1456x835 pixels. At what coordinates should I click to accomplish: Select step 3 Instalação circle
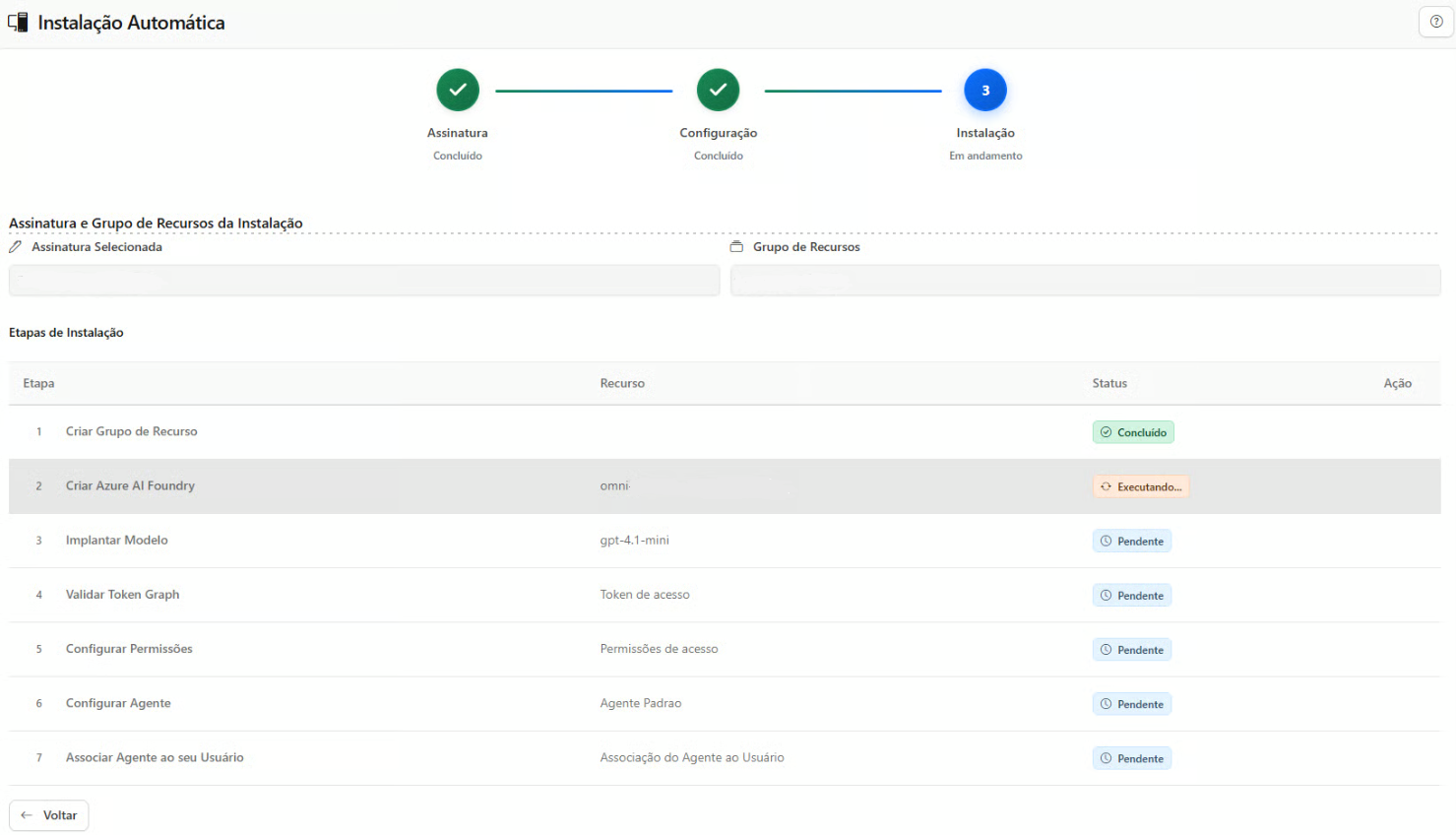coord(984,91)
